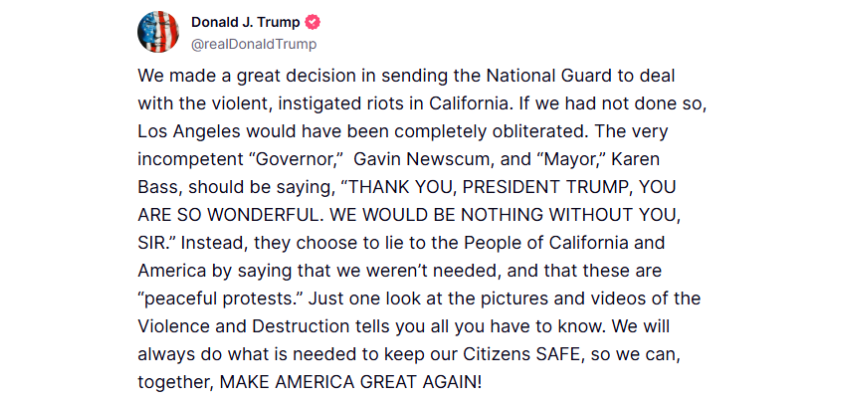Viewport: 845px width, 400px height.
Task: Open the Donald J. Trump display name
Action: 244,23
